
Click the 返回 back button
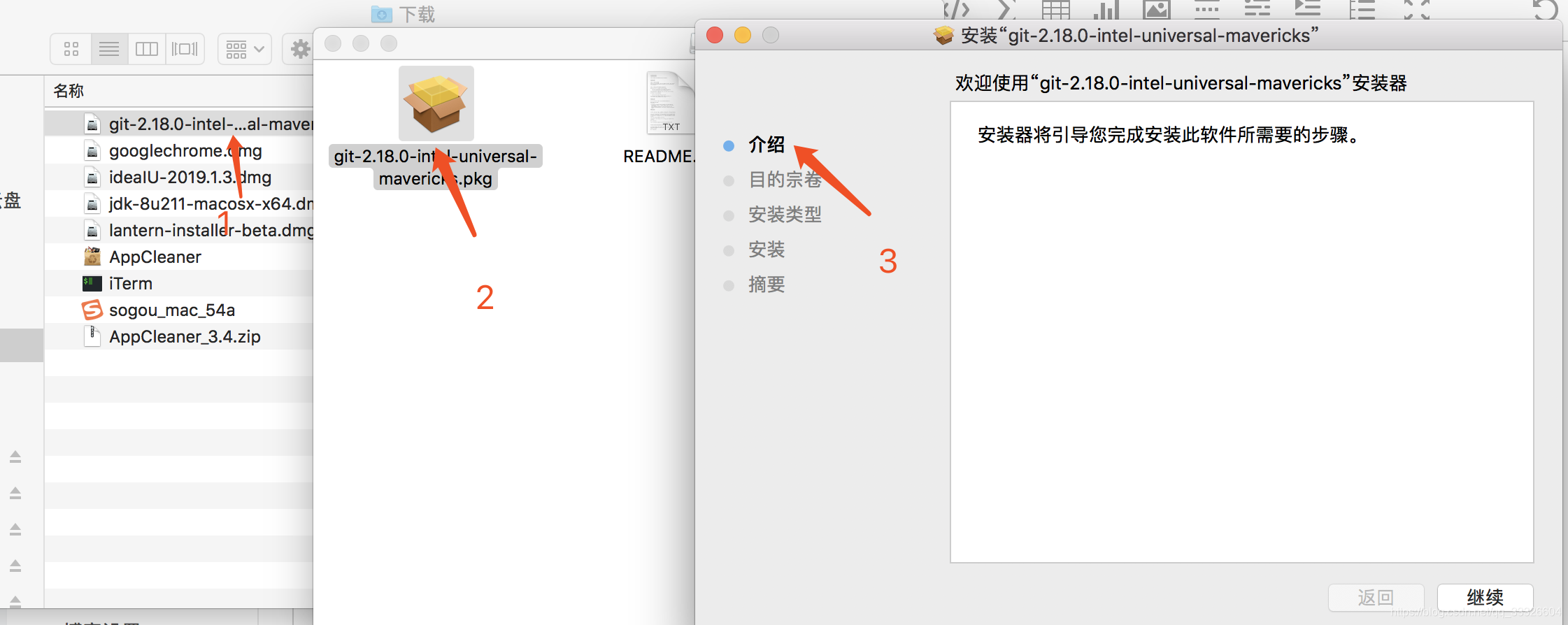click(x=1376, y=598)
